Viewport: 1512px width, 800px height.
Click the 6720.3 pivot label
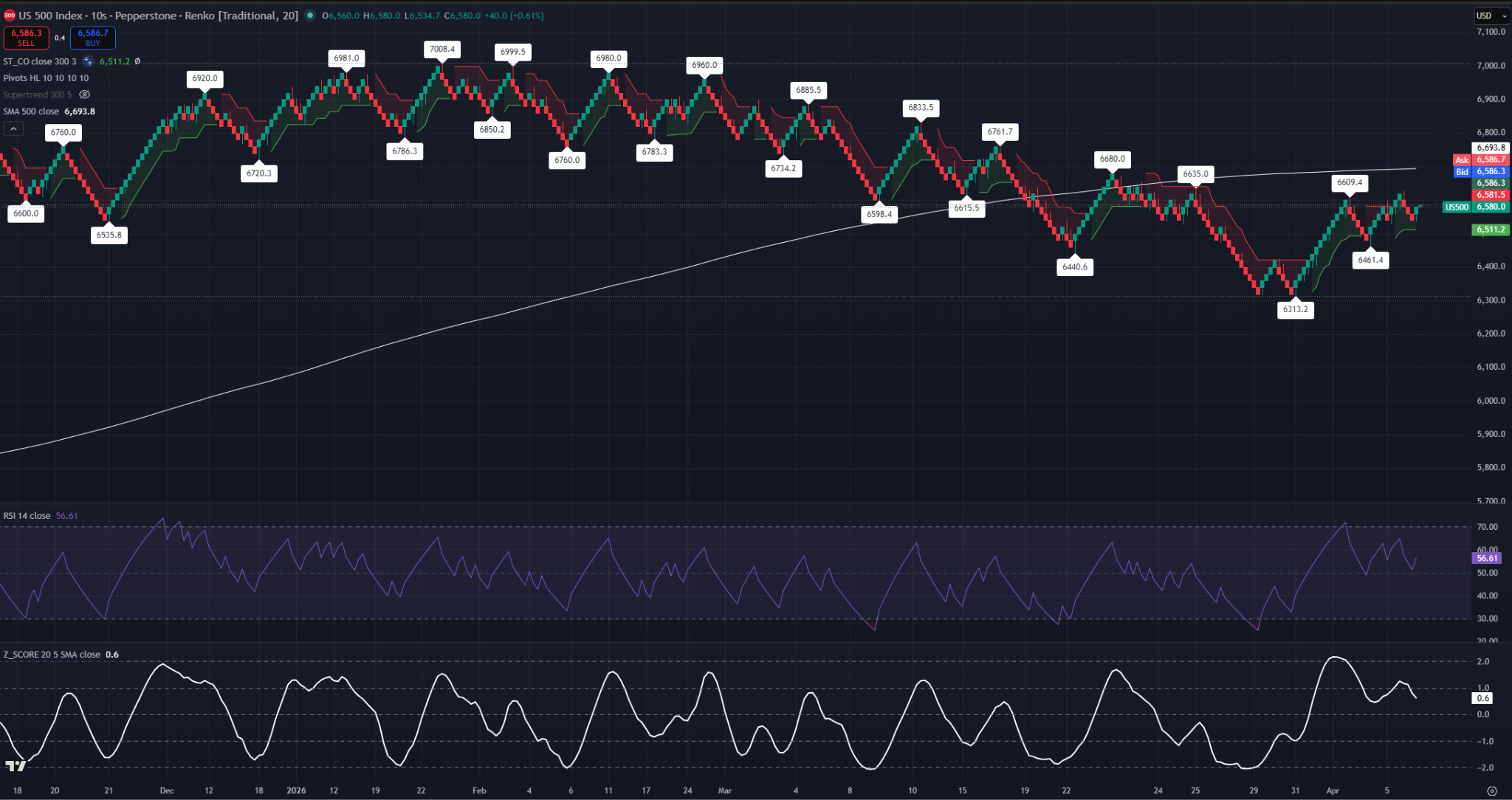tap(259, 173)
